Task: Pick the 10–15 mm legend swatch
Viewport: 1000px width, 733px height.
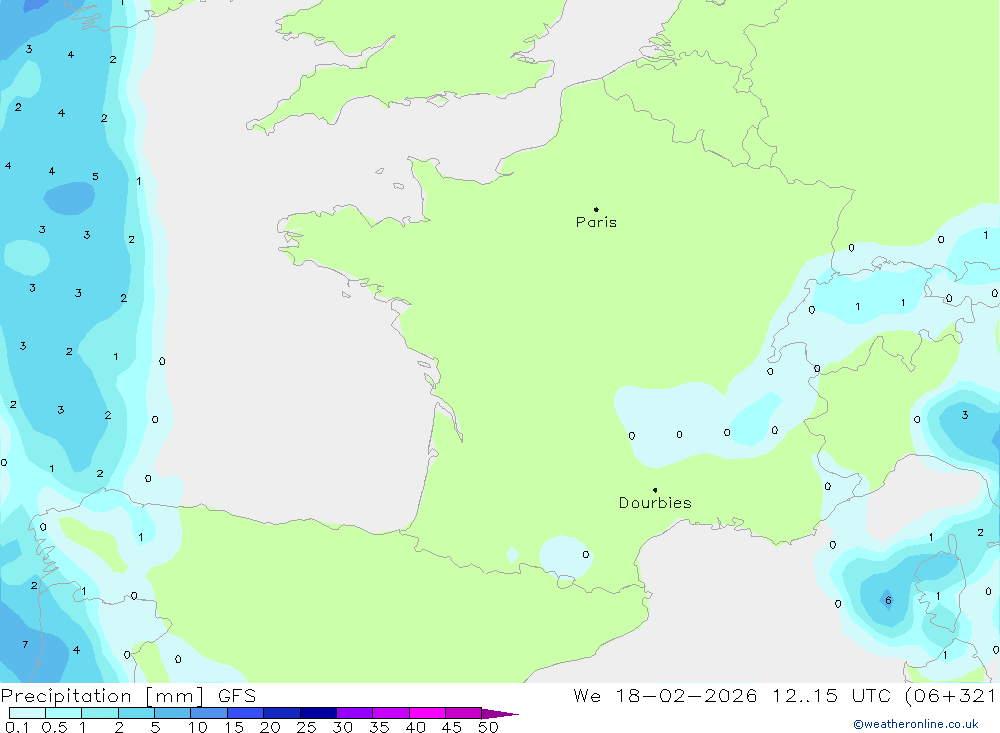Action: point(209,713)
